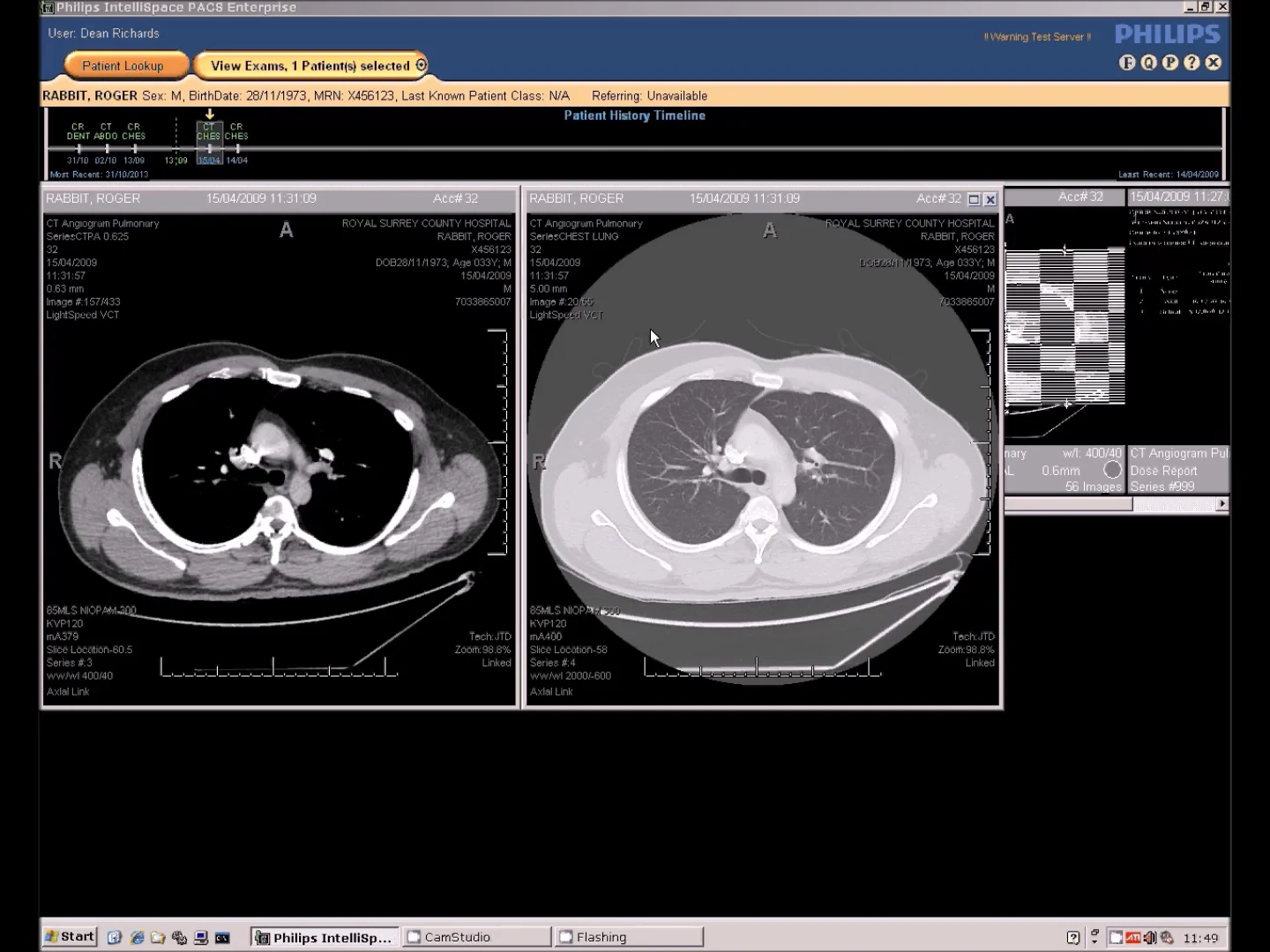Click the Philips IntelliSp... taskbar button
The image size is (1270, 952).
point(325,937)
